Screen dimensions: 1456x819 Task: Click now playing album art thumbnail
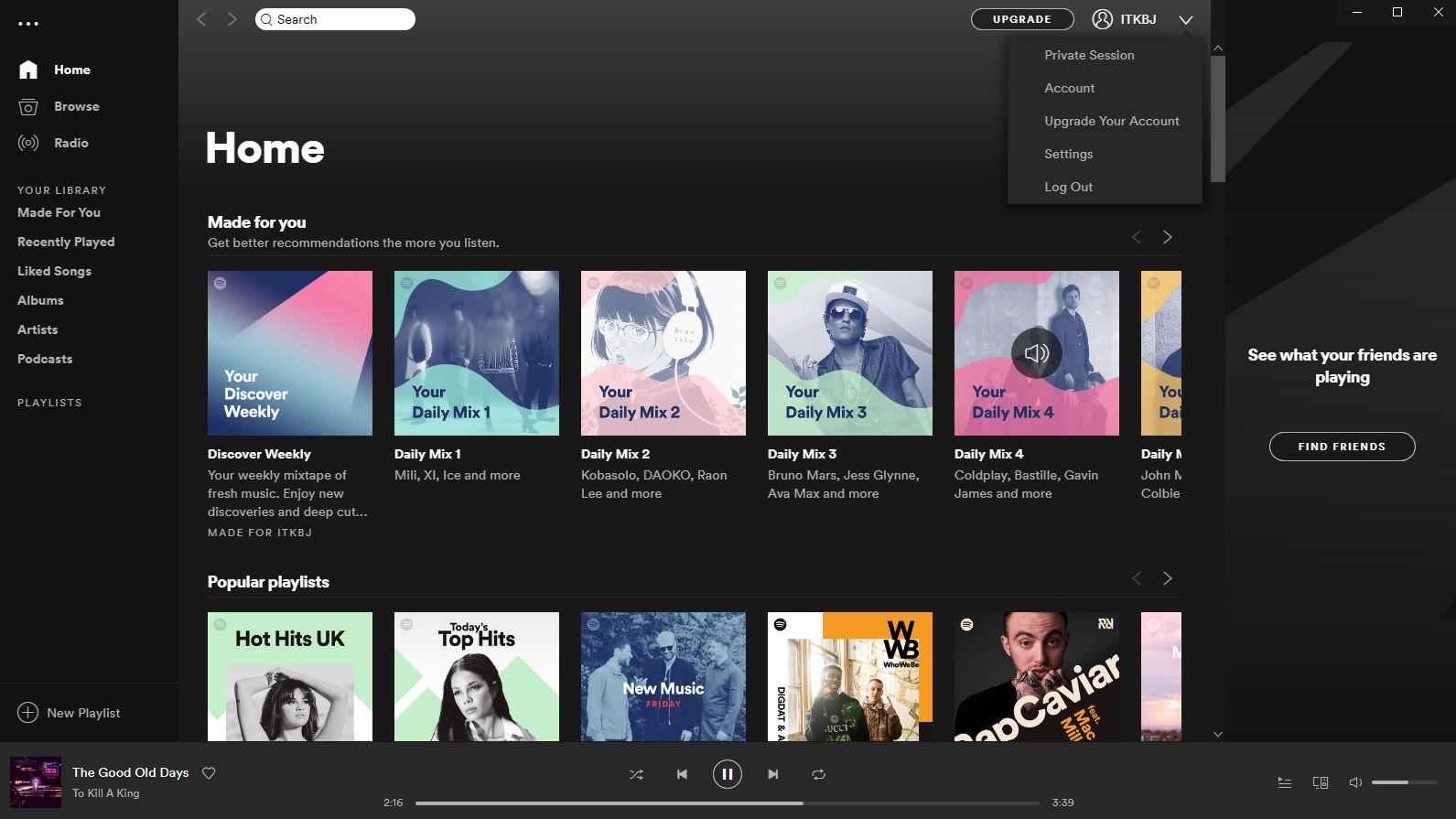tap(36, 782)
